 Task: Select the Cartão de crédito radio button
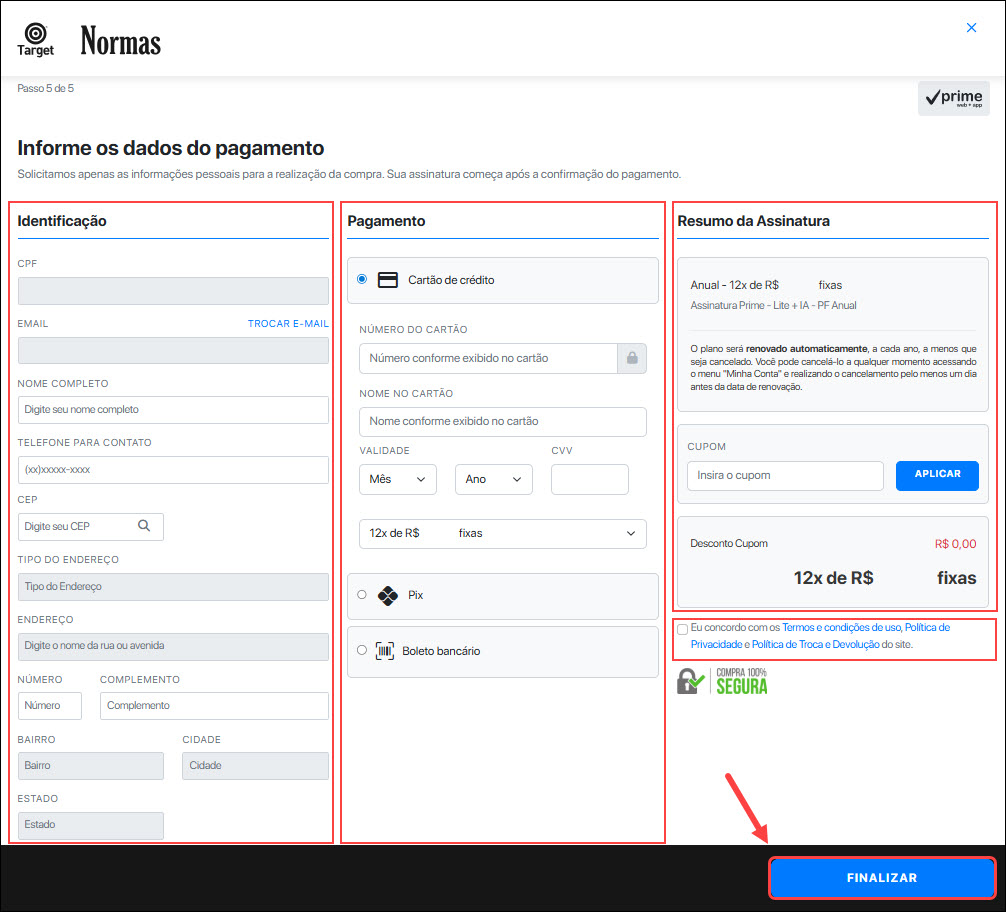pos(362,280)
